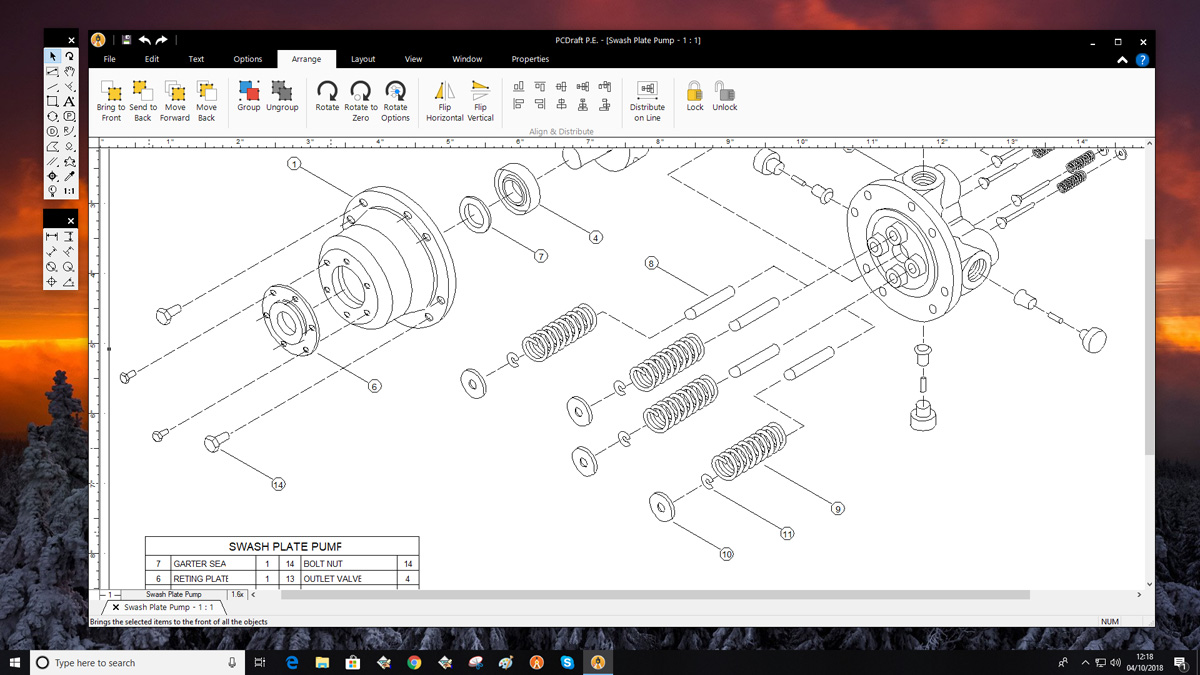The width and height of the screenshot is (1200, 675).
Task: Open the Properties tab
Action: tap(530, 59)
